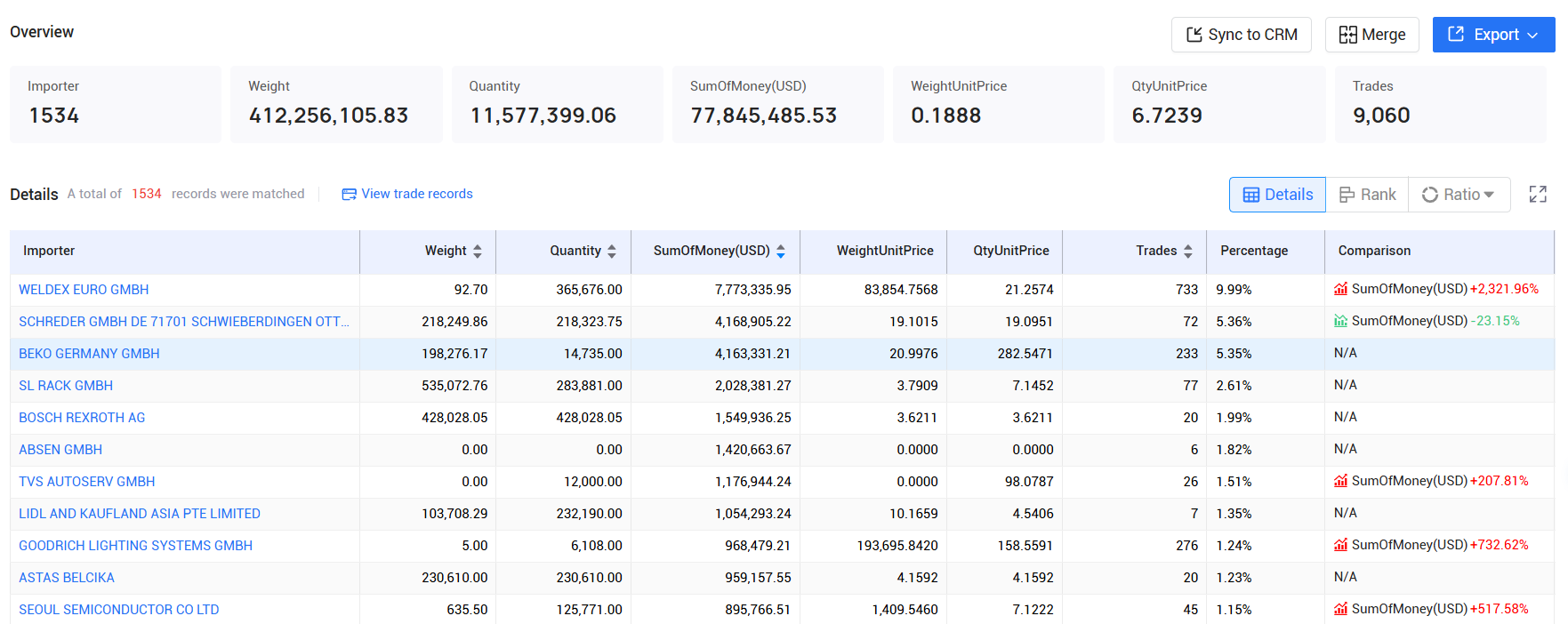Open ABSEN GMBH importer link
1568x624 pixels.
tap(60, 450)
